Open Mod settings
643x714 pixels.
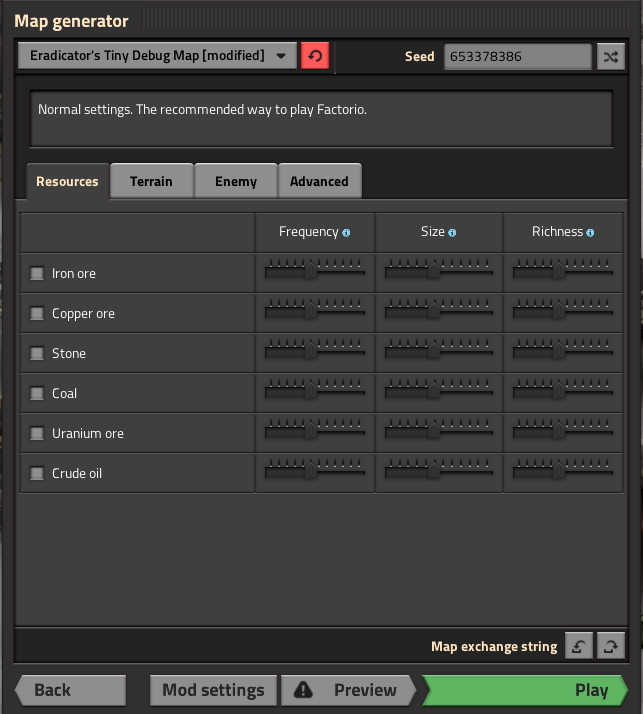pos(213,690)
